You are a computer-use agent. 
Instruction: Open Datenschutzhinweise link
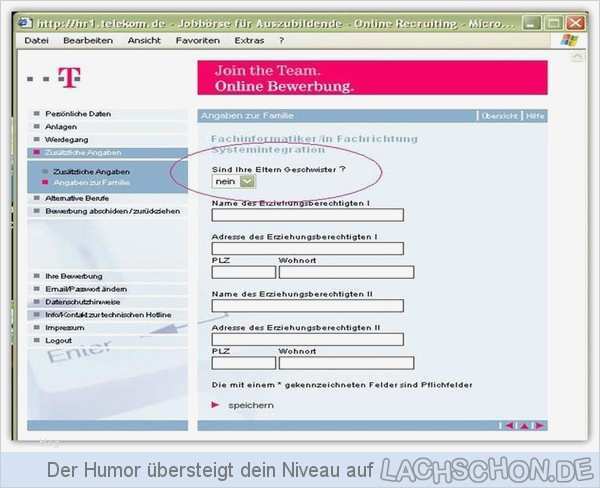point(83,302)
